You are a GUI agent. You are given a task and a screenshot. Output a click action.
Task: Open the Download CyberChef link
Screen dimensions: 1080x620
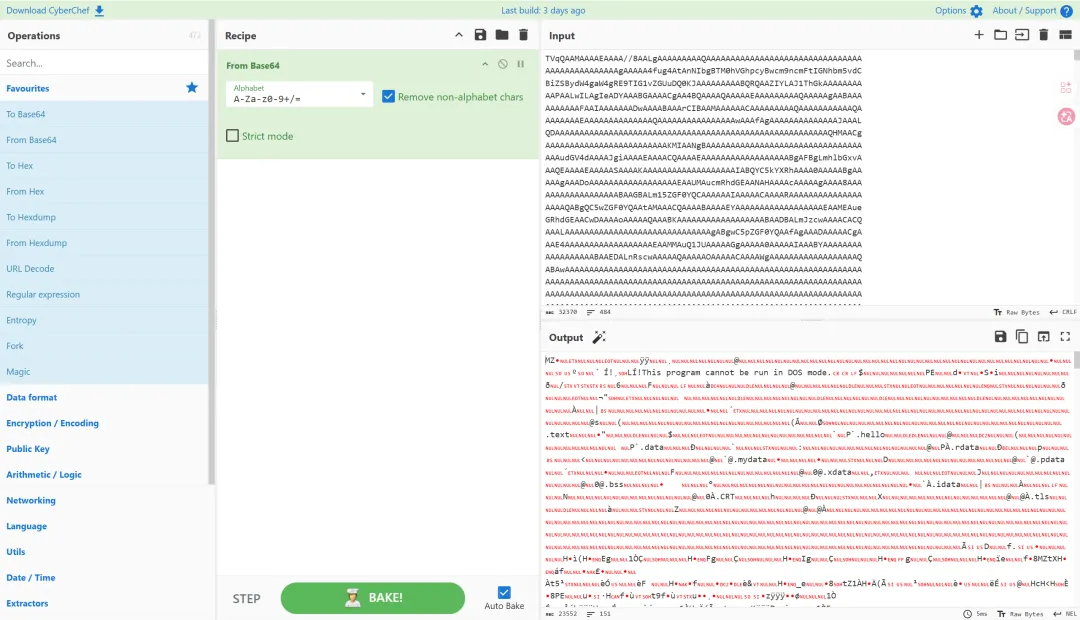55,10
